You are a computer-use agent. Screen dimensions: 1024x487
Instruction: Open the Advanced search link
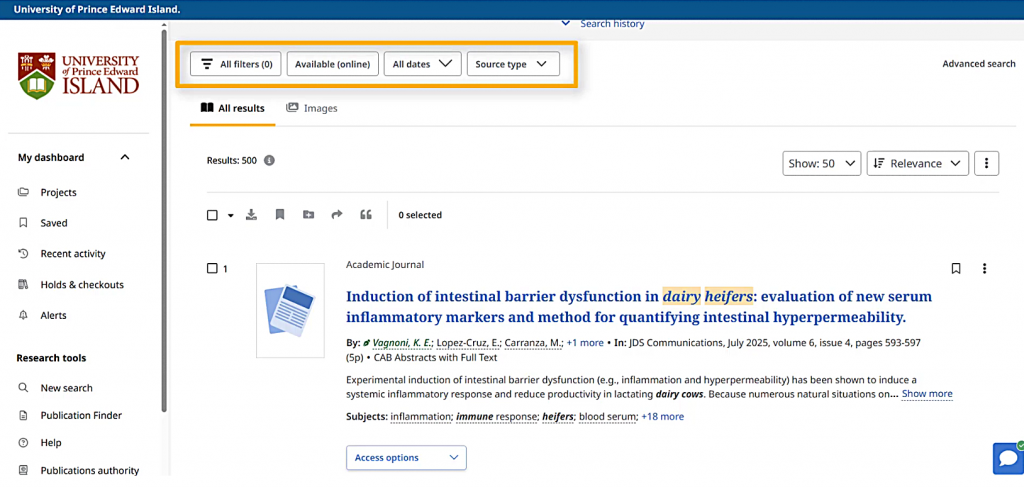(978, 64)
